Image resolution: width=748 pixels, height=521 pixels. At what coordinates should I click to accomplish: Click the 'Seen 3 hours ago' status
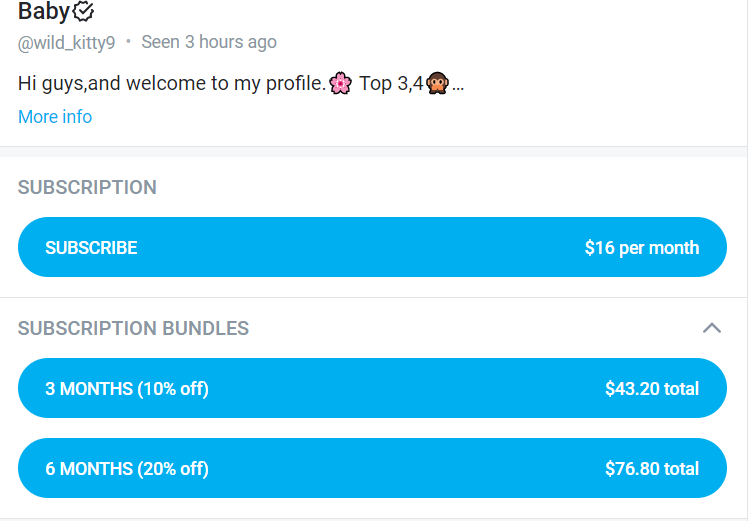coord(209,42)
